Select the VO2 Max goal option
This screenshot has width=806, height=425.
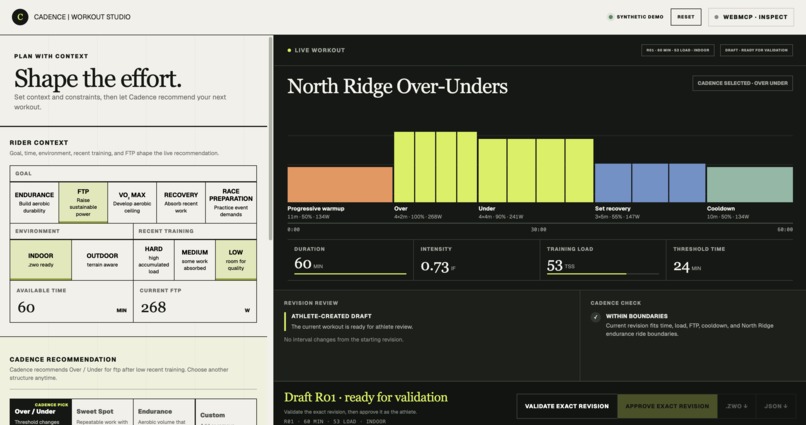[x=132, y=202]
